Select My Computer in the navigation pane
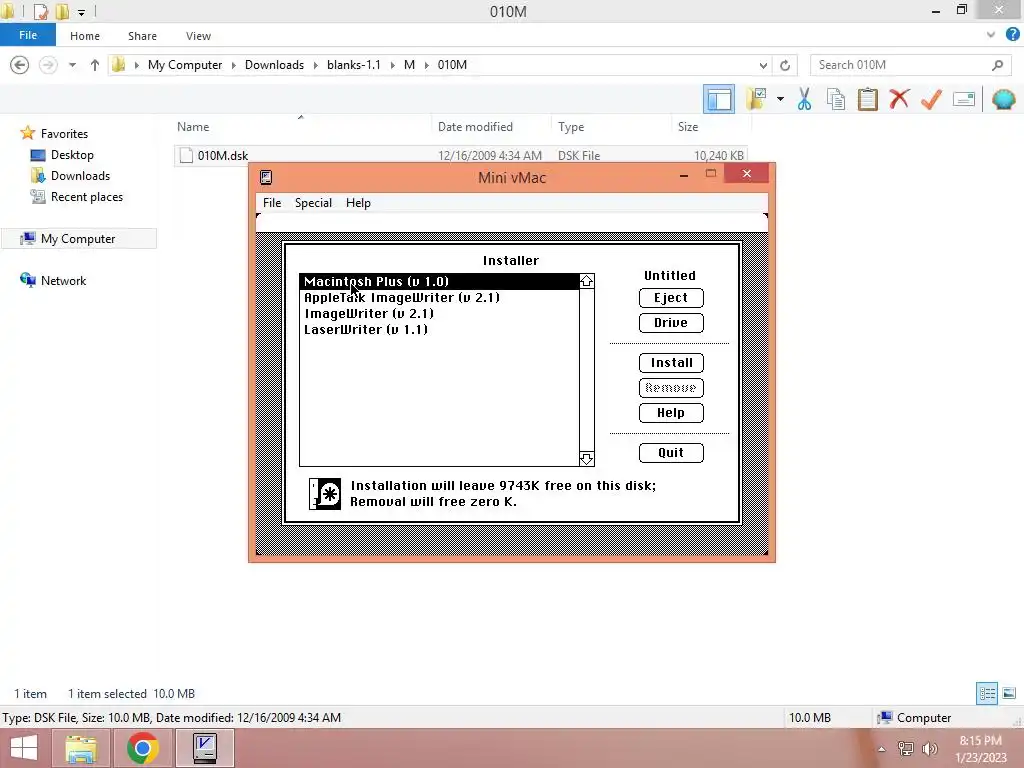This screenshot has width=1024, height=768. pos(78,239)
